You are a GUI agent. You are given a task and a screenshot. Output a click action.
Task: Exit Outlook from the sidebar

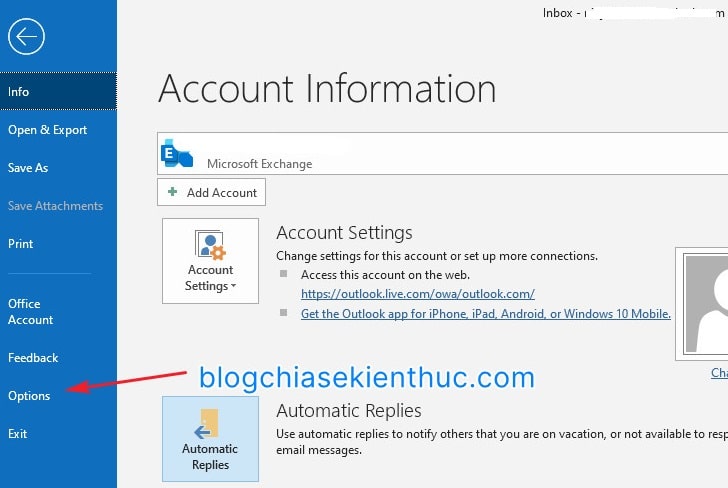click(x=17, y=434)
